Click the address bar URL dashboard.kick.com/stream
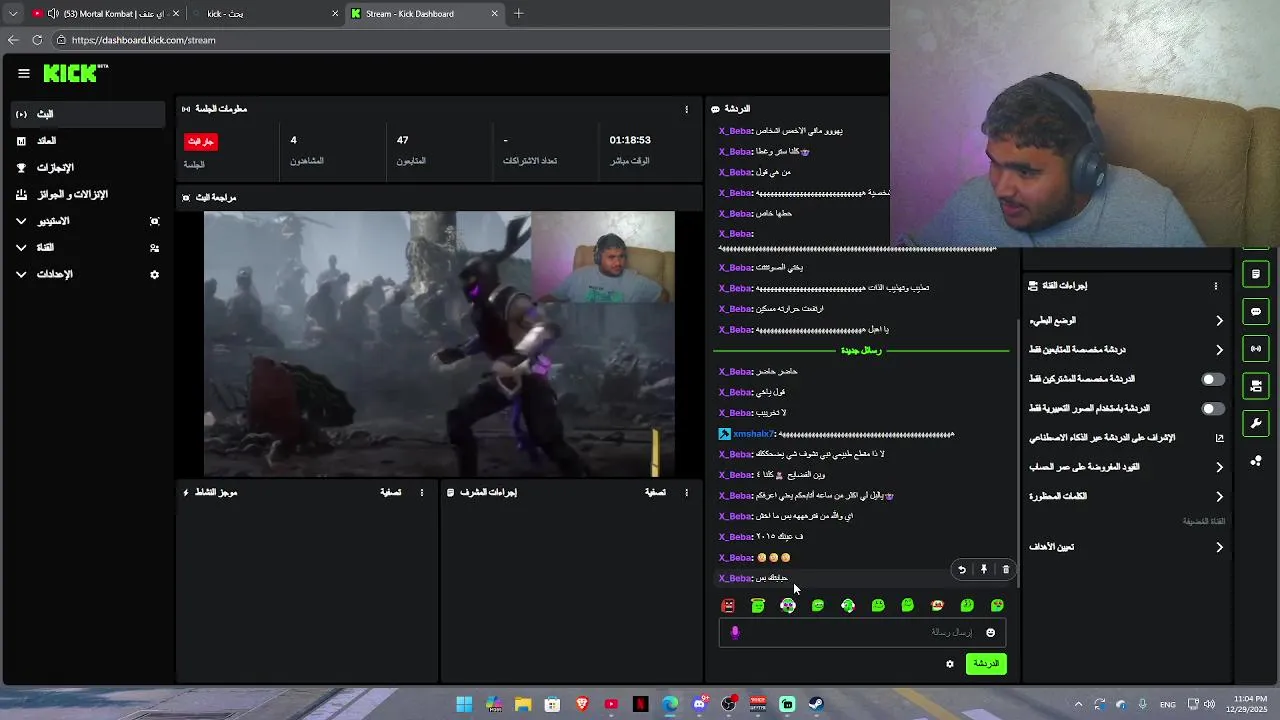Image resolution: width=1280 pixels, height=720 pixels. [144, 40]
